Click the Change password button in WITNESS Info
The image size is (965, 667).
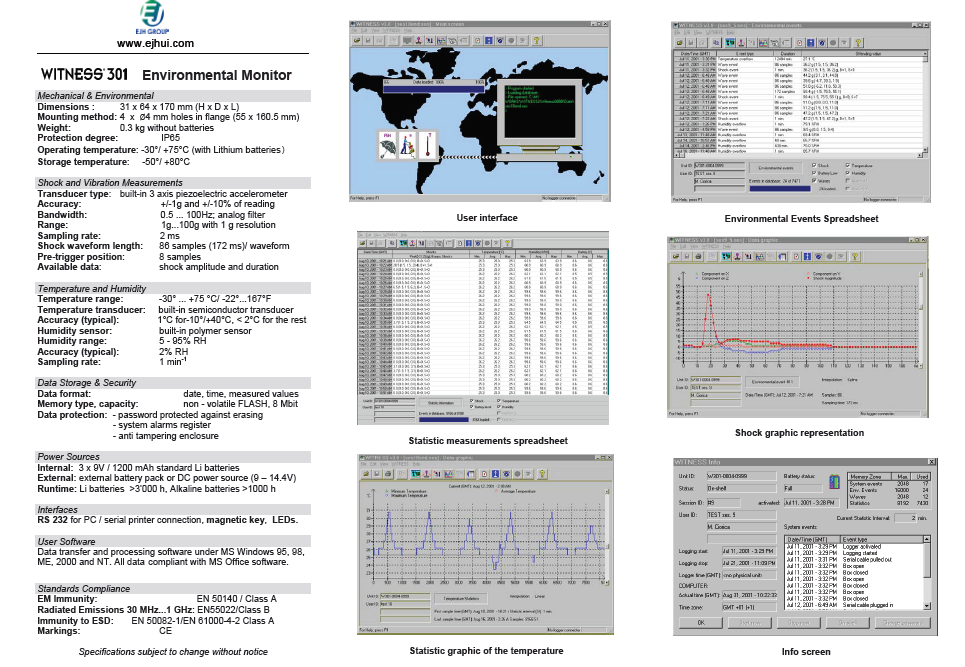click(x=903, y=623)
